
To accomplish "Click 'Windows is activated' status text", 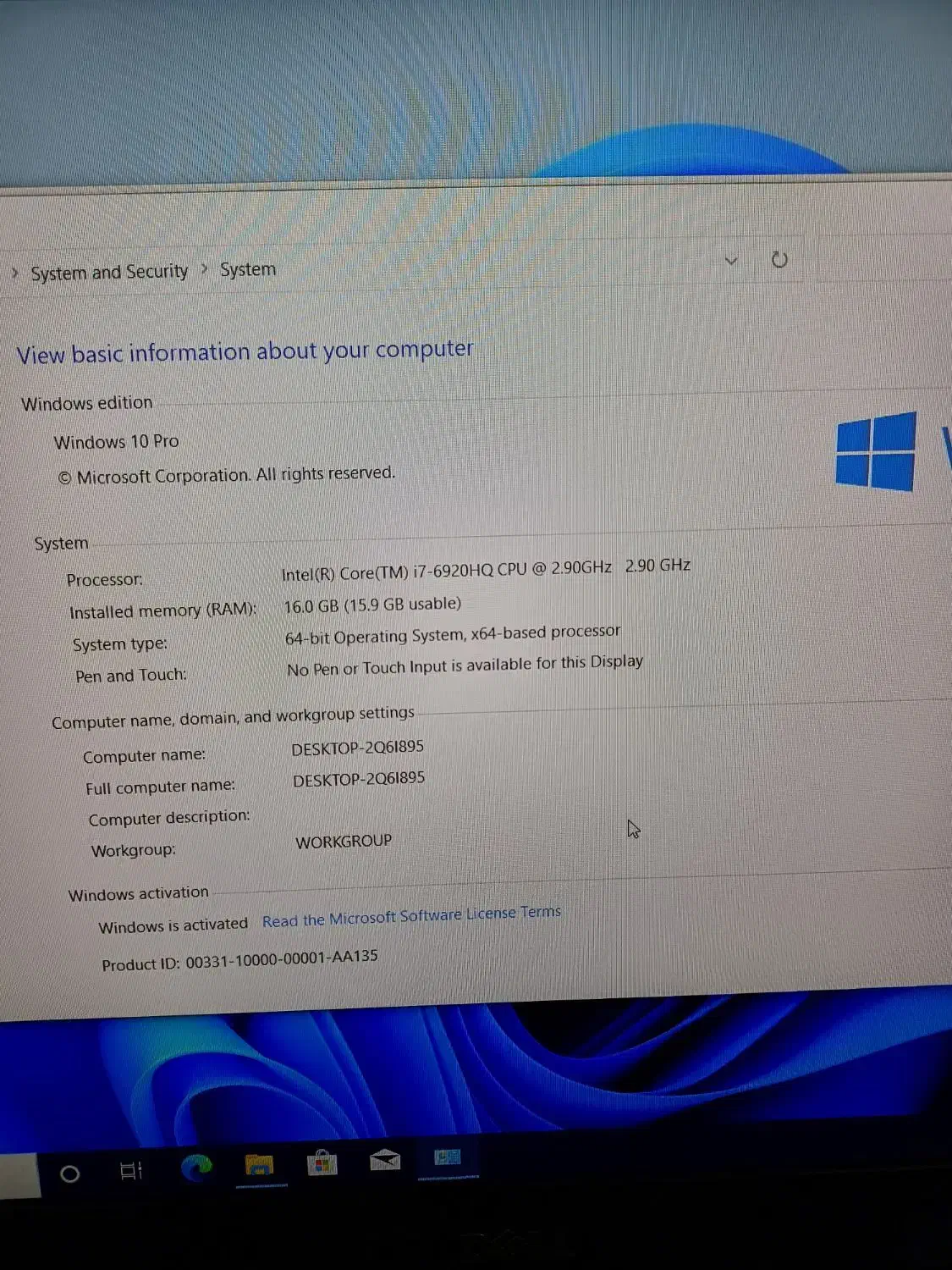I will coord(173,926).
